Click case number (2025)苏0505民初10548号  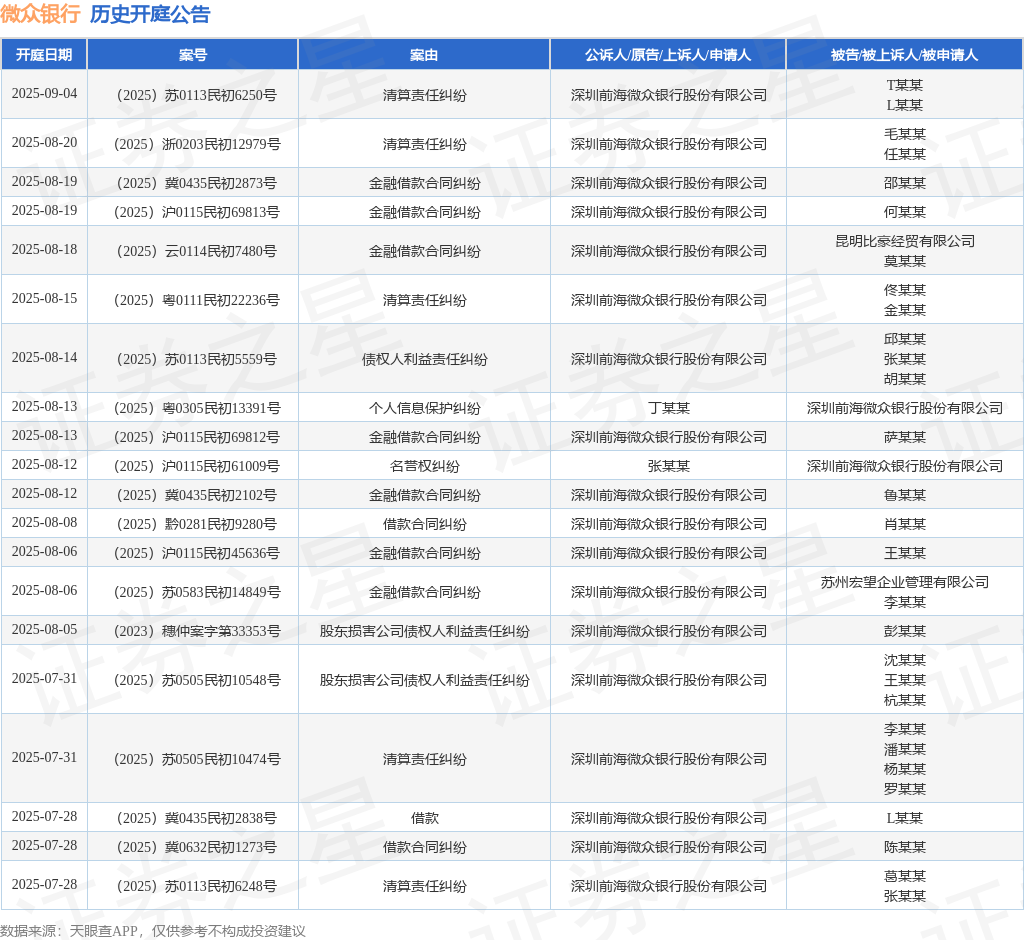click(x=197, y=681)
